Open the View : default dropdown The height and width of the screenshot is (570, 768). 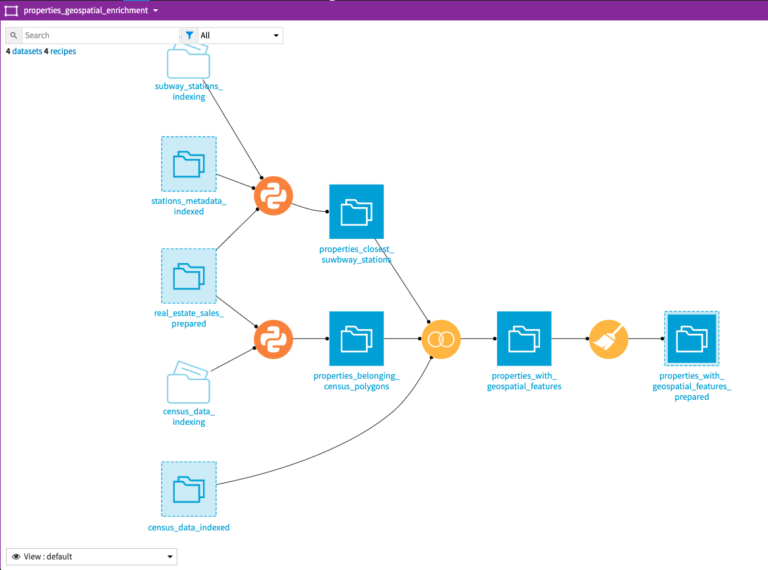[x=92, y=556]
